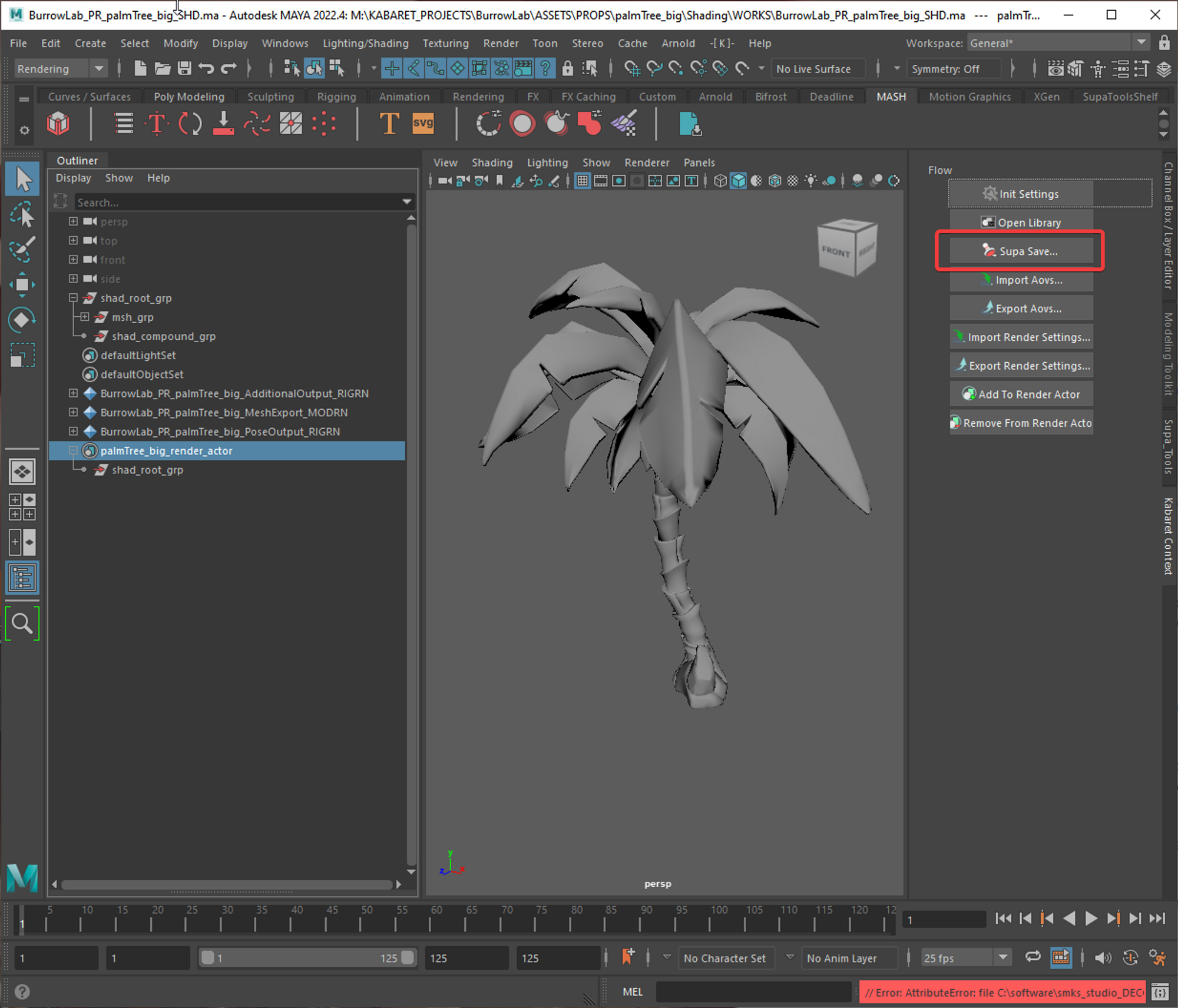
Task: Click the MASH cache download shelf icon
Action: [x=690, y=124]
